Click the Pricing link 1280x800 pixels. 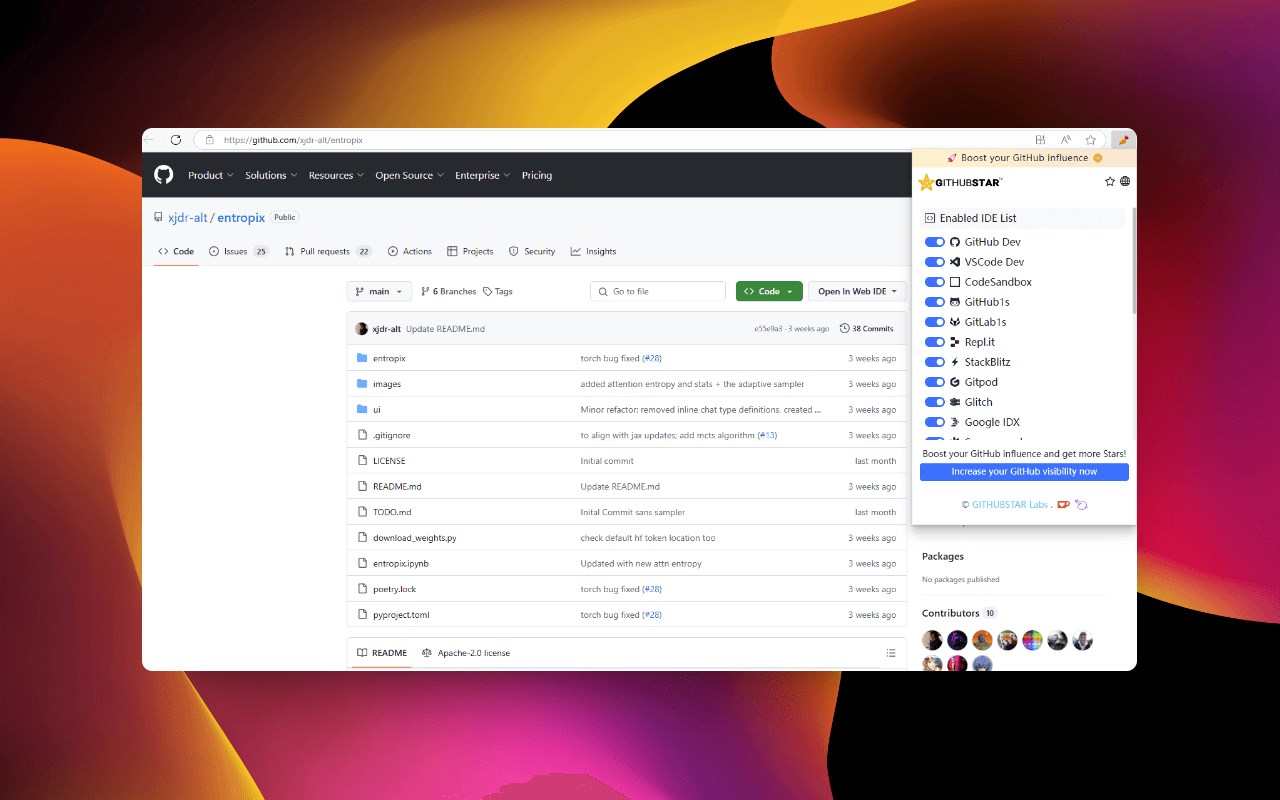[537, 175]
